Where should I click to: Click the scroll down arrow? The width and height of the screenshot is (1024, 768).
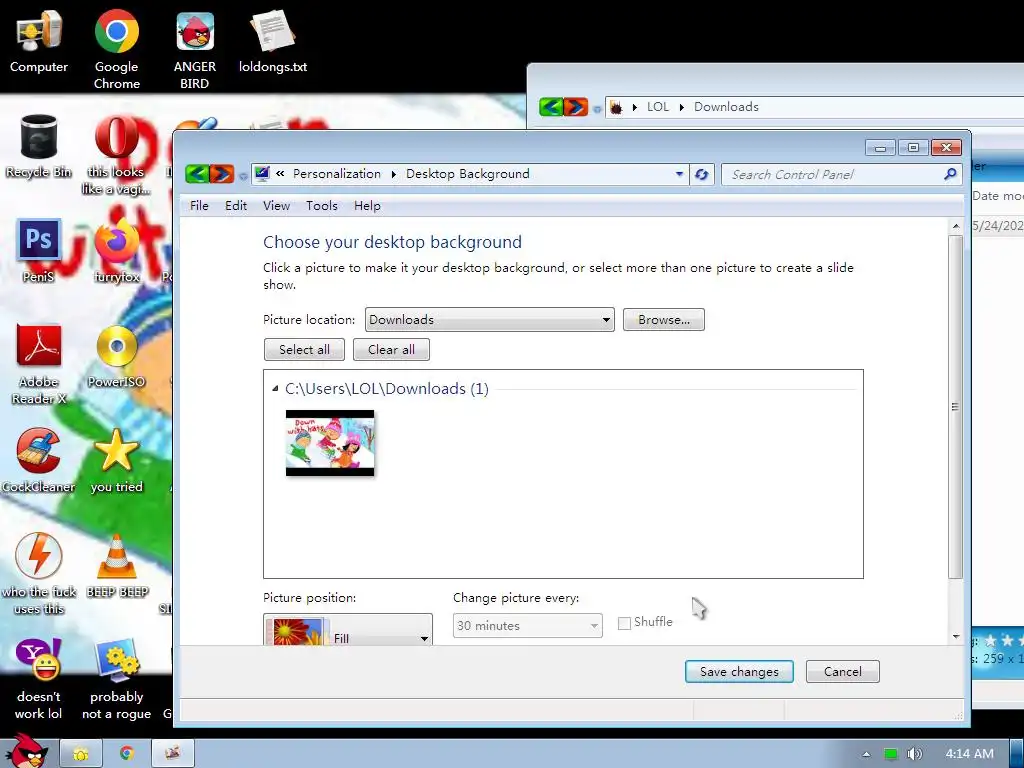(956, 636)
